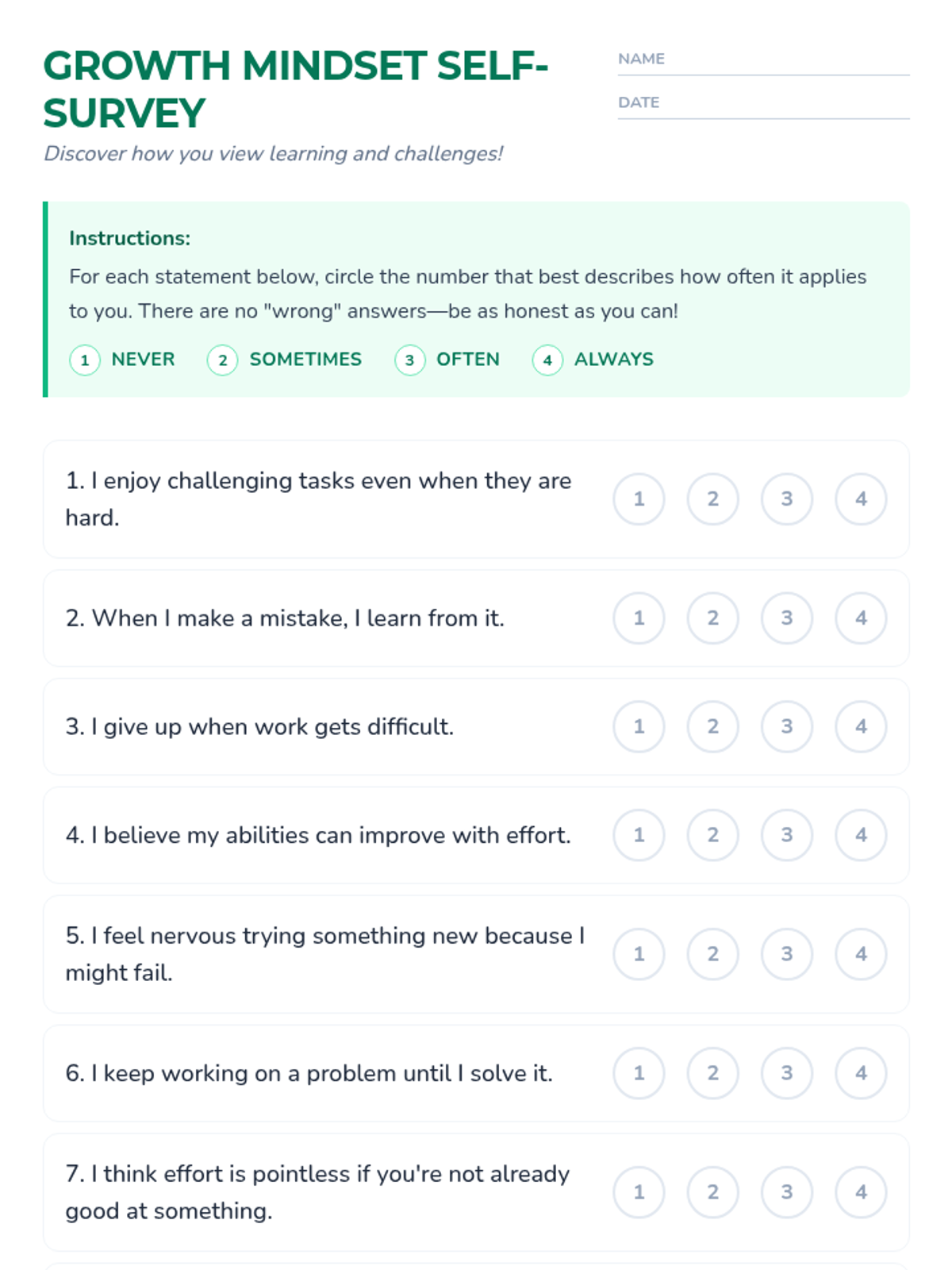
Task: Select rating 4 for enjoying challenging tasks
Action: point(861,499)
